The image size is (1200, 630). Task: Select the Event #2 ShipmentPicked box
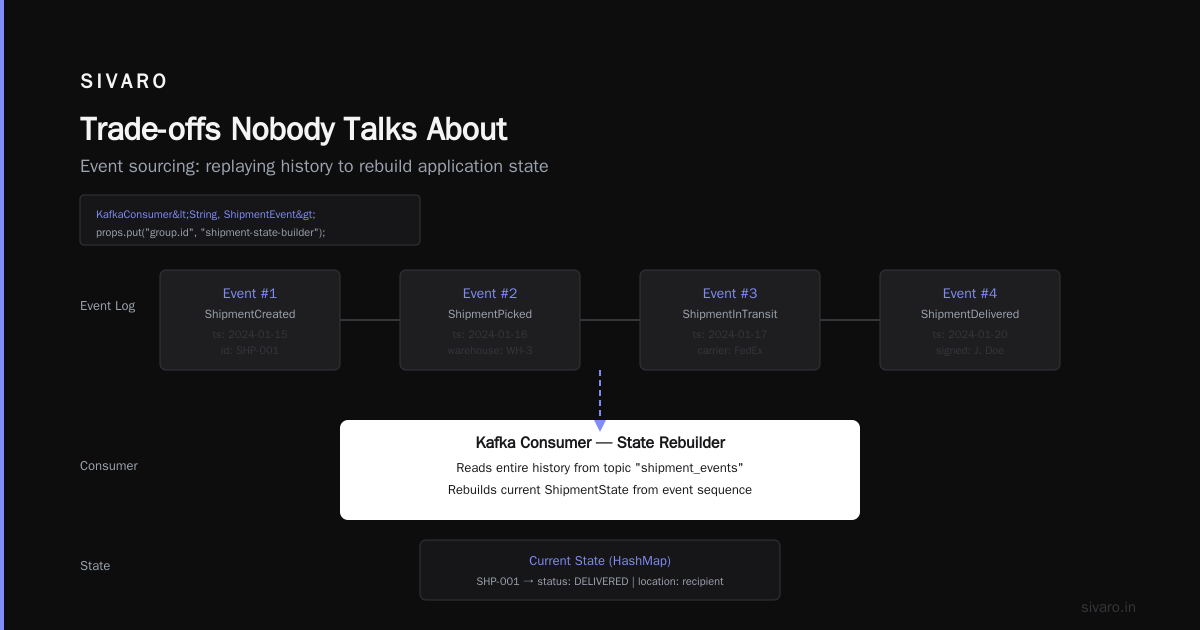tap(490, 320)
